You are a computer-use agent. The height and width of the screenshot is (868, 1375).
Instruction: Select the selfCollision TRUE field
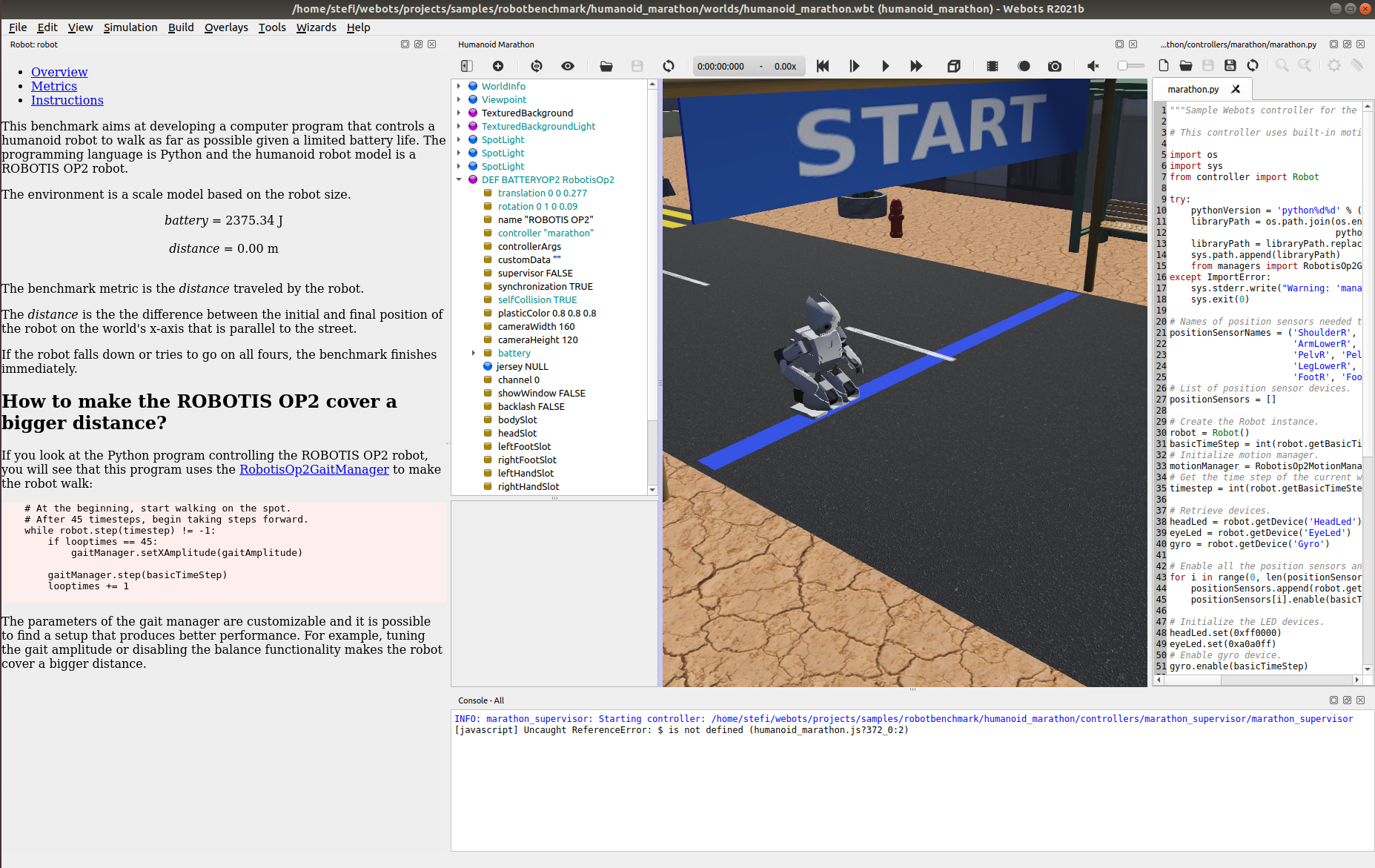[x=536, y=299]
